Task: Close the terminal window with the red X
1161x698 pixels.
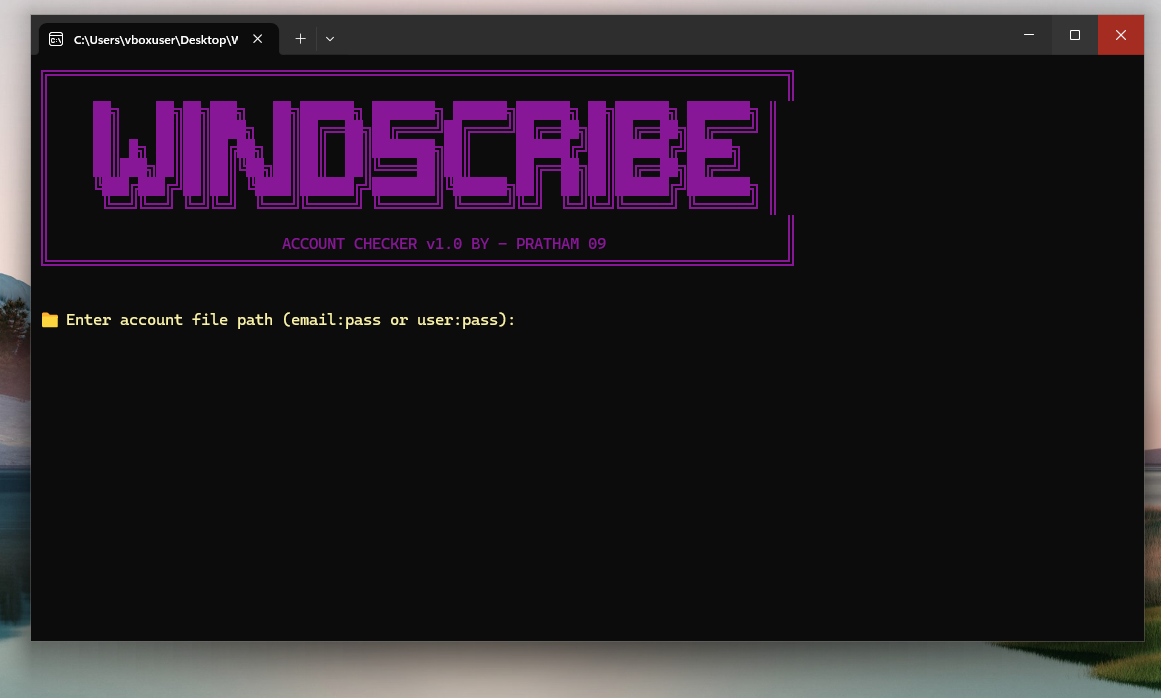Action: coord(1121,35)
